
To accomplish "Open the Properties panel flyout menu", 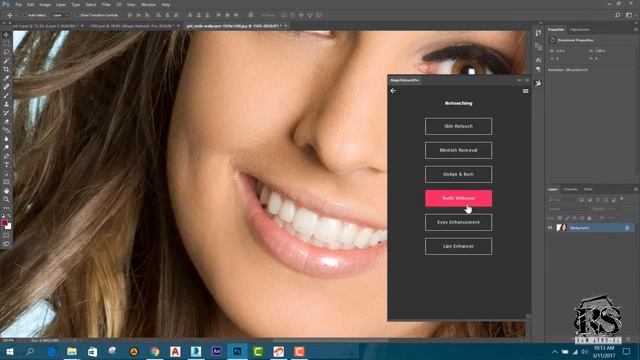I will click(636, 29).
